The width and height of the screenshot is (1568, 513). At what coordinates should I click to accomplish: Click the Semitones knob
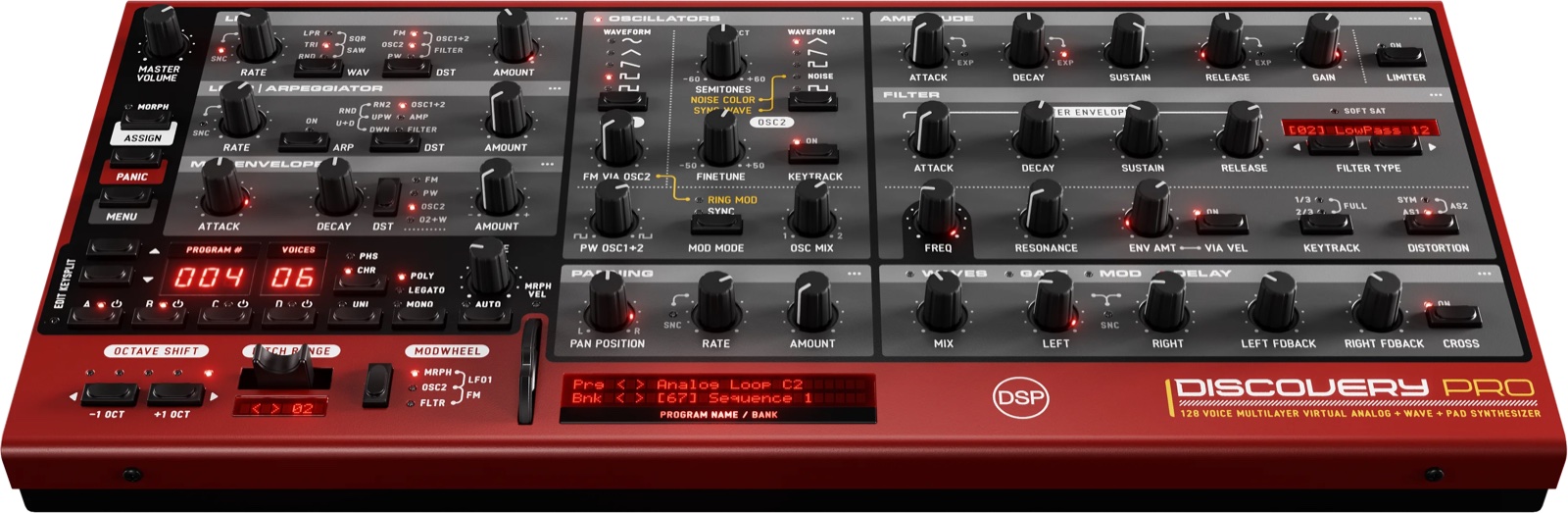(723, 52)
